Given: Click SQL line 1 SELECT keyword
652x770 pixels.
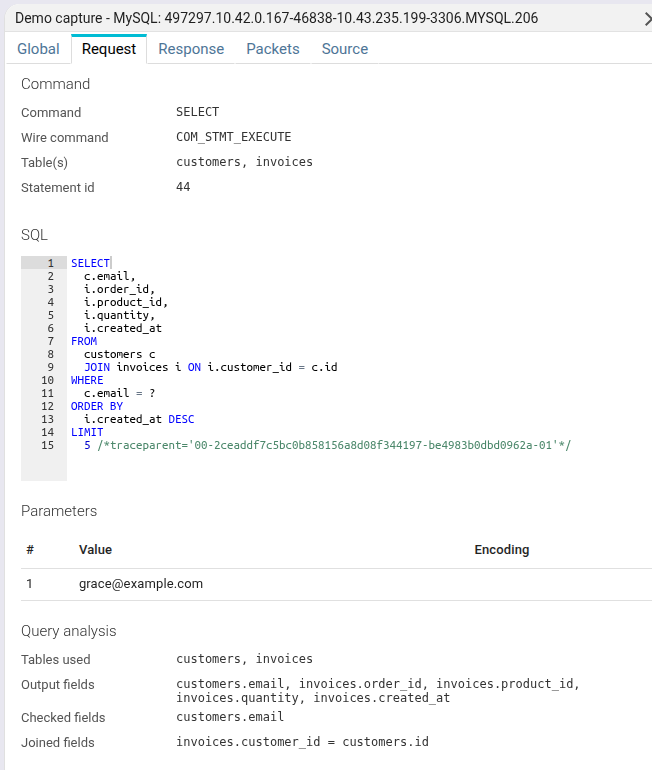Looking at the screenshot, I should [x=90, y=263].
